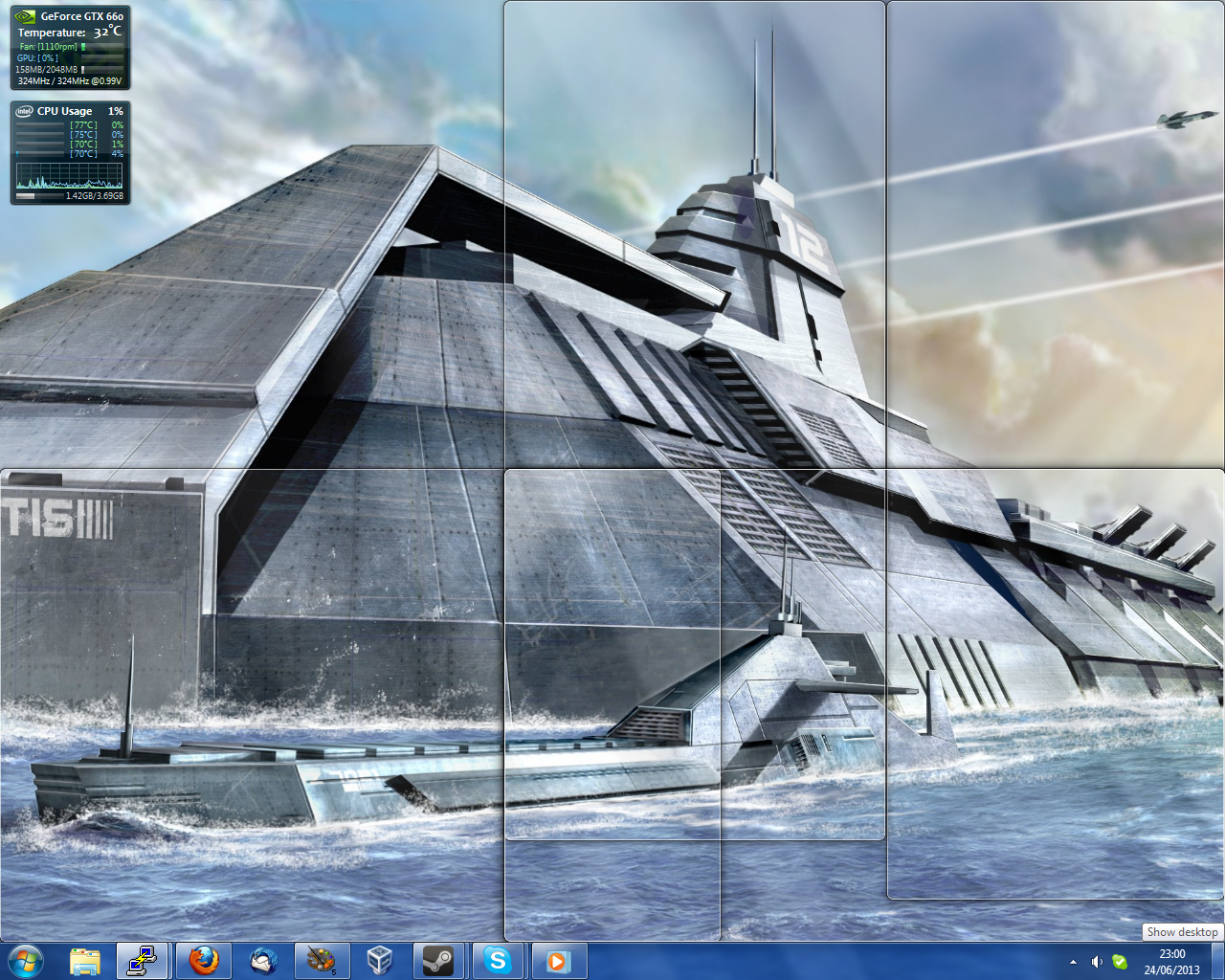Screen dimensions: 1225x980
Task: Open the paint palette app in taskbar
Action: pos(321,961)
